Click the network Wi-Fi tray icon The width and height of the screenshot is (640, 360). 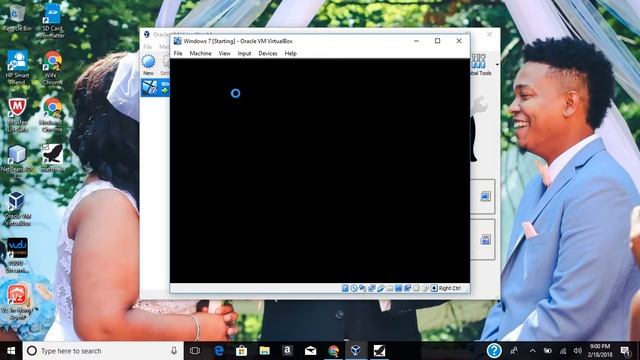[x=563, y=351]
